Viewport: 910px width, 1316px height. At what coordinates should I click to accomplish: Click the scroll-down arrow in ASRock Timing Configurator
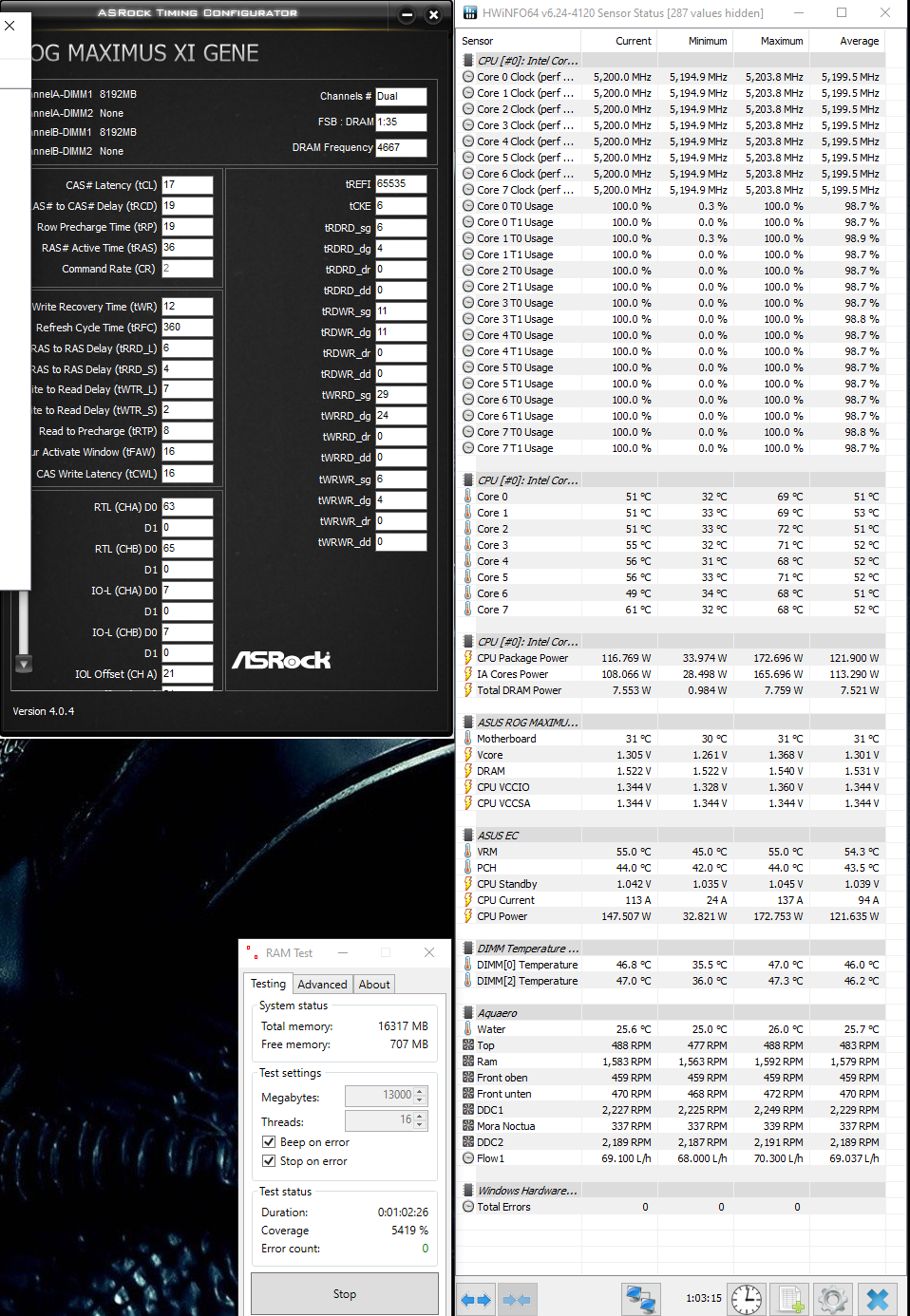[x=25, y=665]
